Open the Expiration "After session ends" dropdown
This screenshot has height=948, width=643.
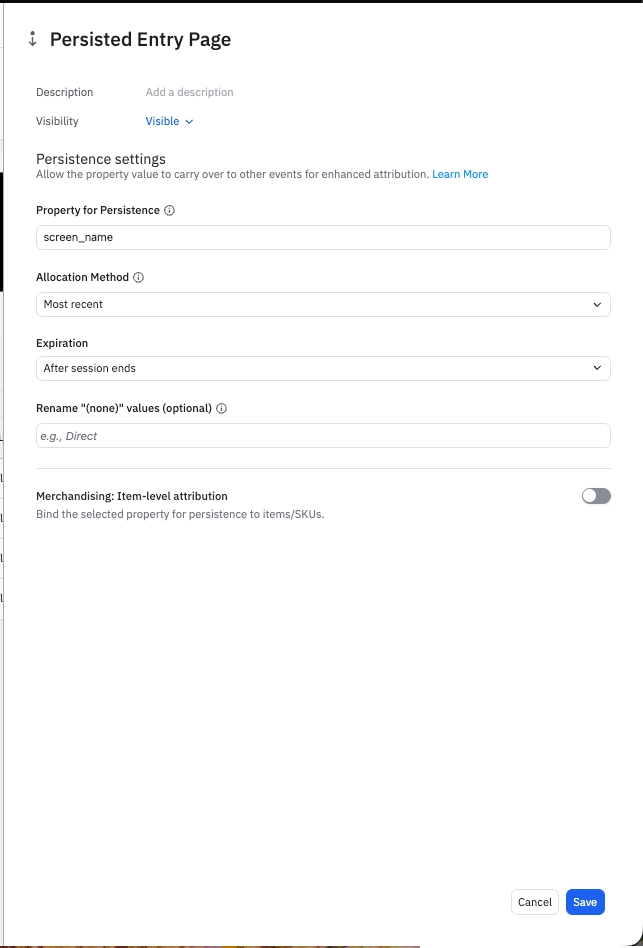322,368
